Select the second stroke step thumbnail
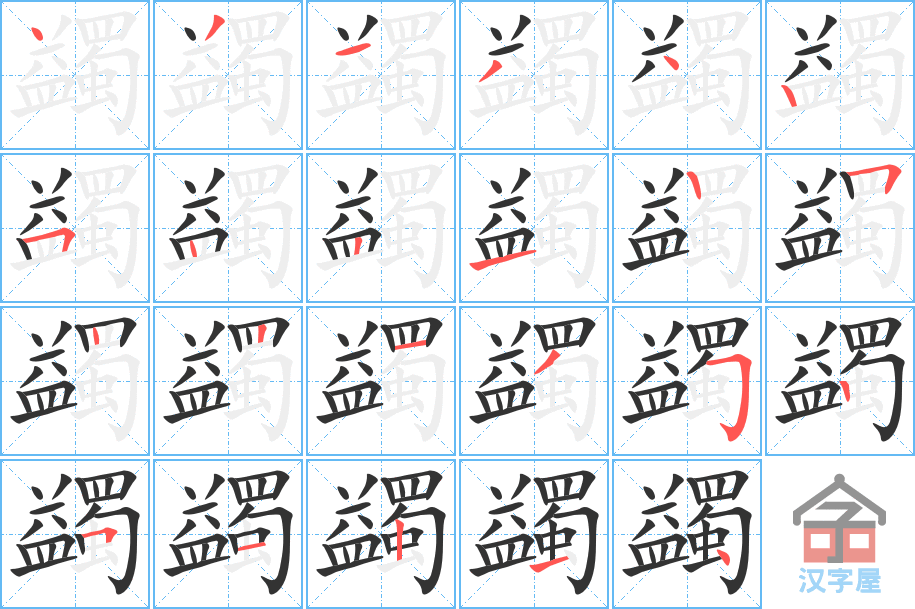The width and height of the screenshot is (915, 609). [228, 75]
